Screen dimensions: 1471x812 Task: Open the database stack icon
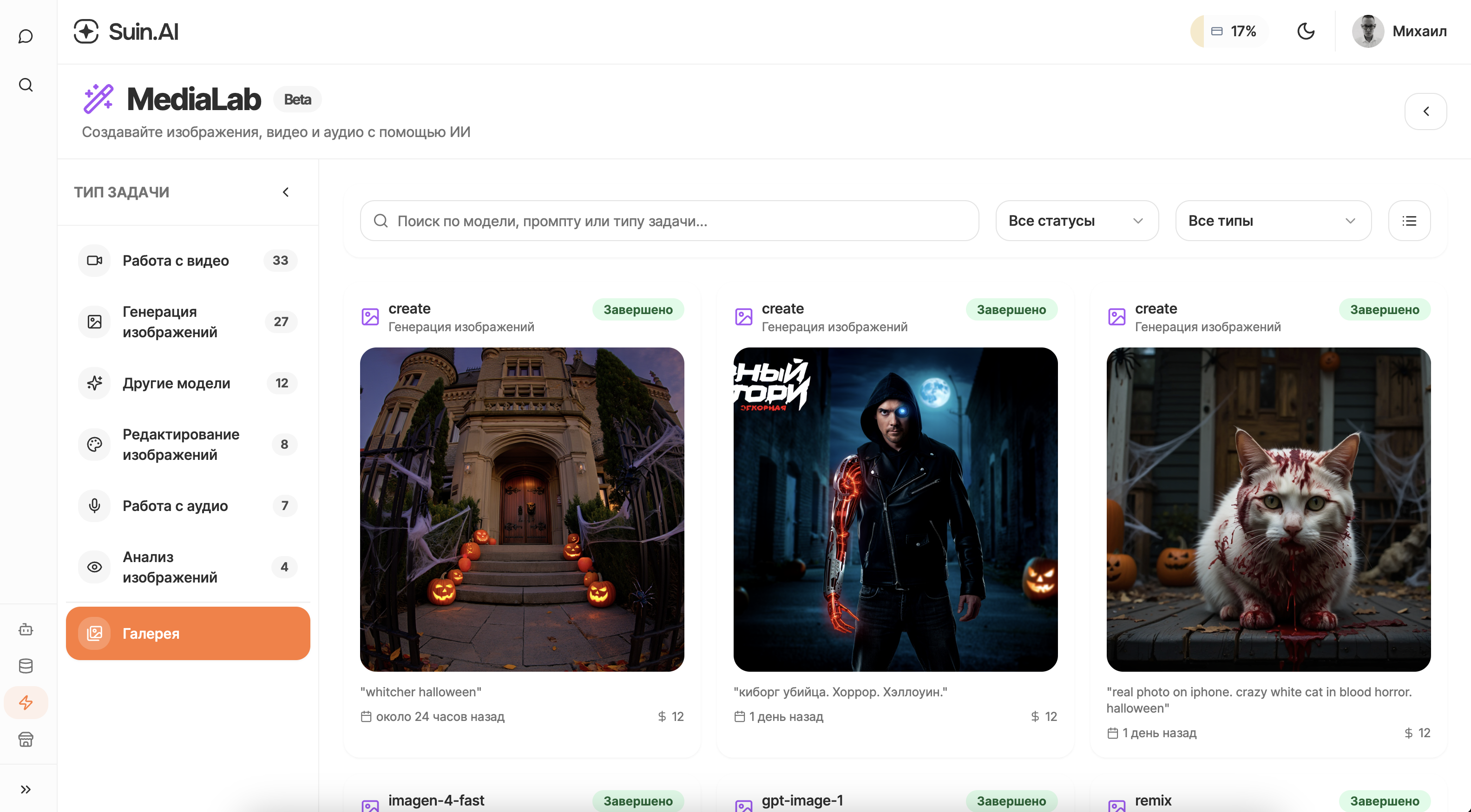[26, 666]
